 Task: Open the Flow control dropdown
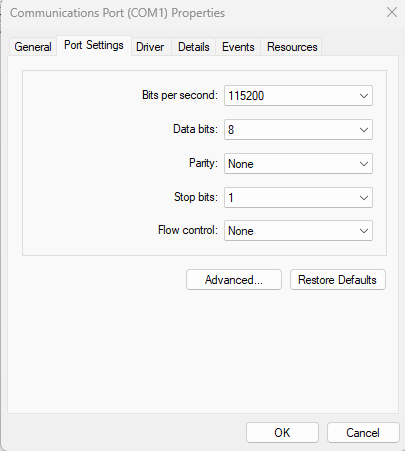pyautogui.click(x=298, y=231)
